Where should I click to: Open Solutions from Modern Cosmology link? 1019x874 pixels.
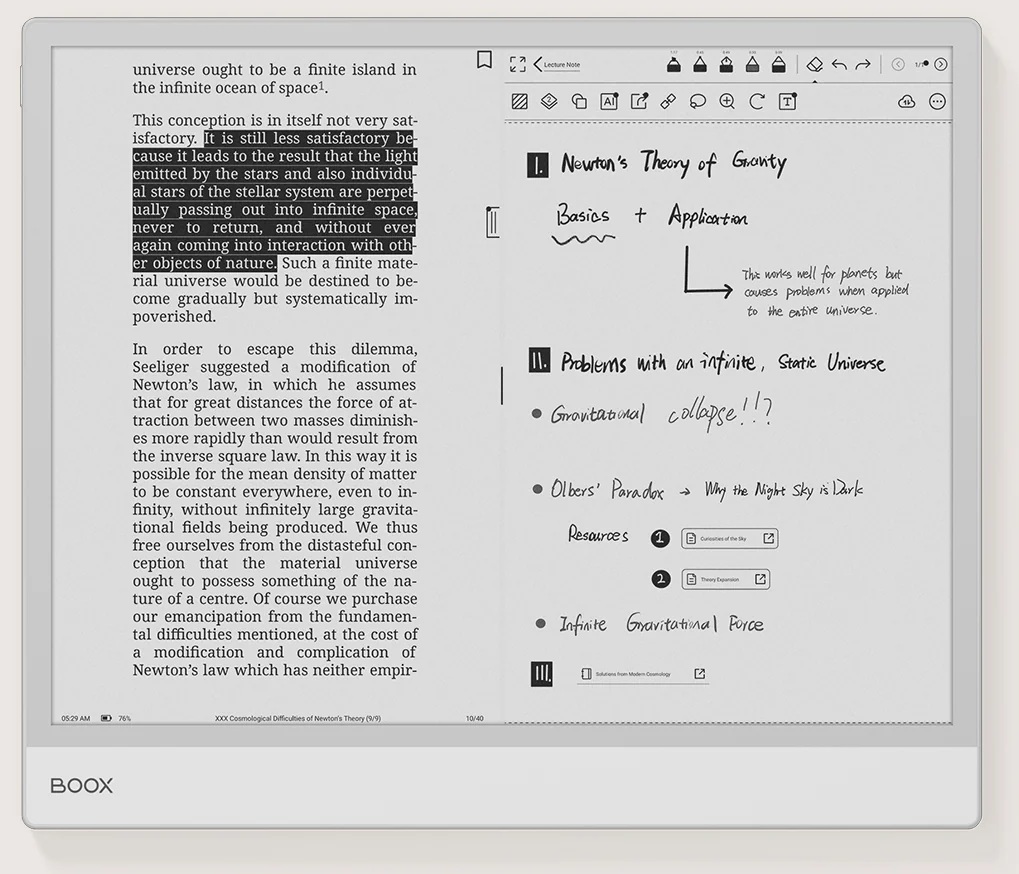[x=642, y=674]
